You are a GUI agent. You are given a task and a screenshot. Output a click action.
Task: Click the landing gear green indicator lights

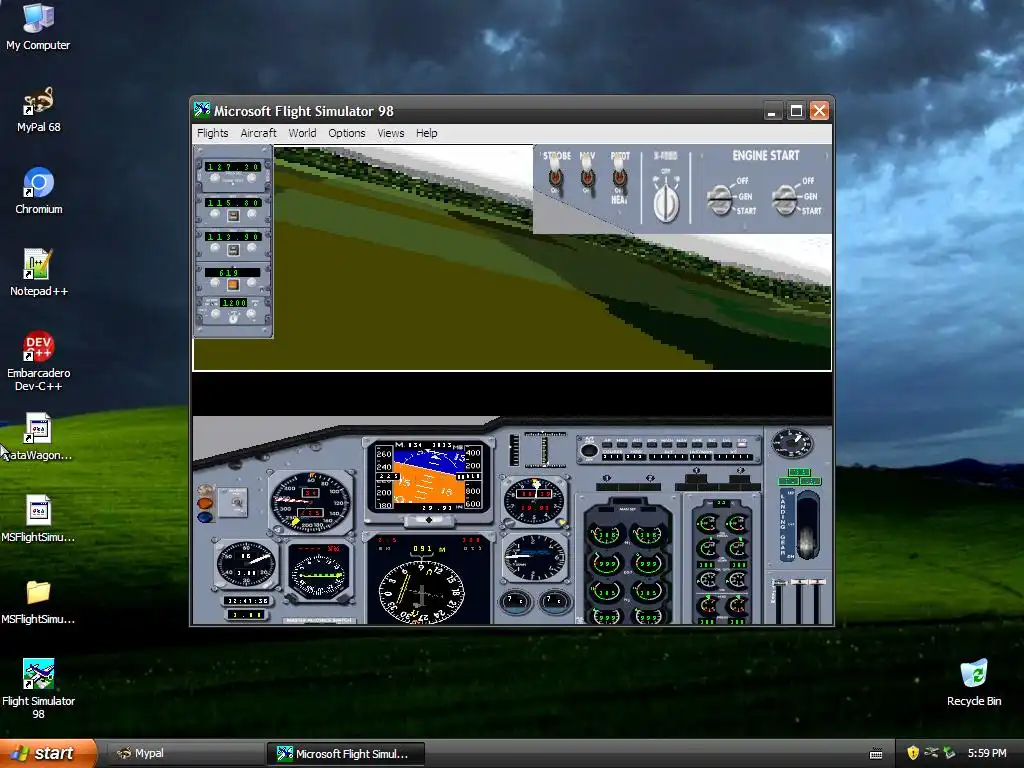(799, 477)
